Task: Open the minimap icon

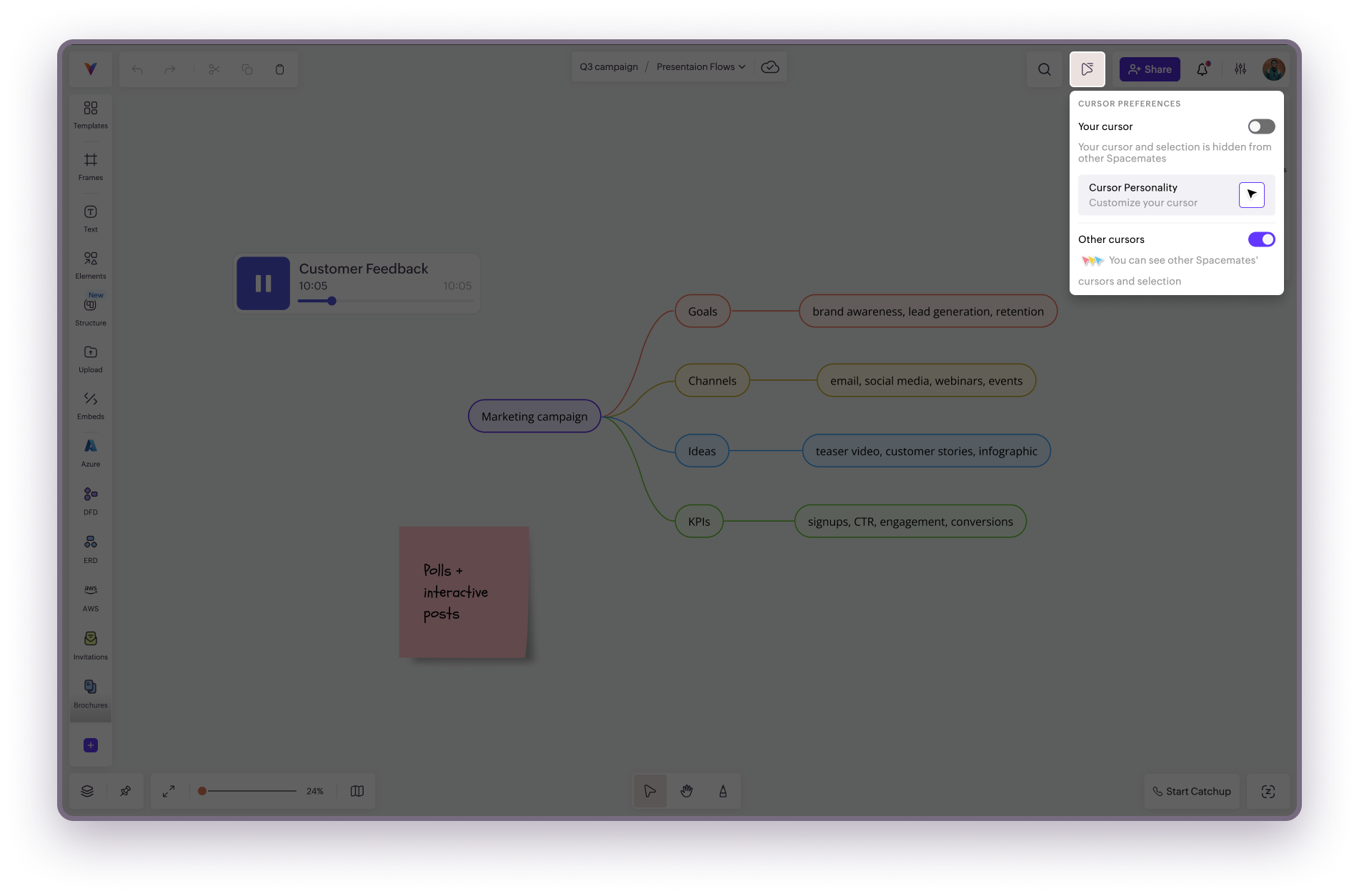Action: point(357,791)
